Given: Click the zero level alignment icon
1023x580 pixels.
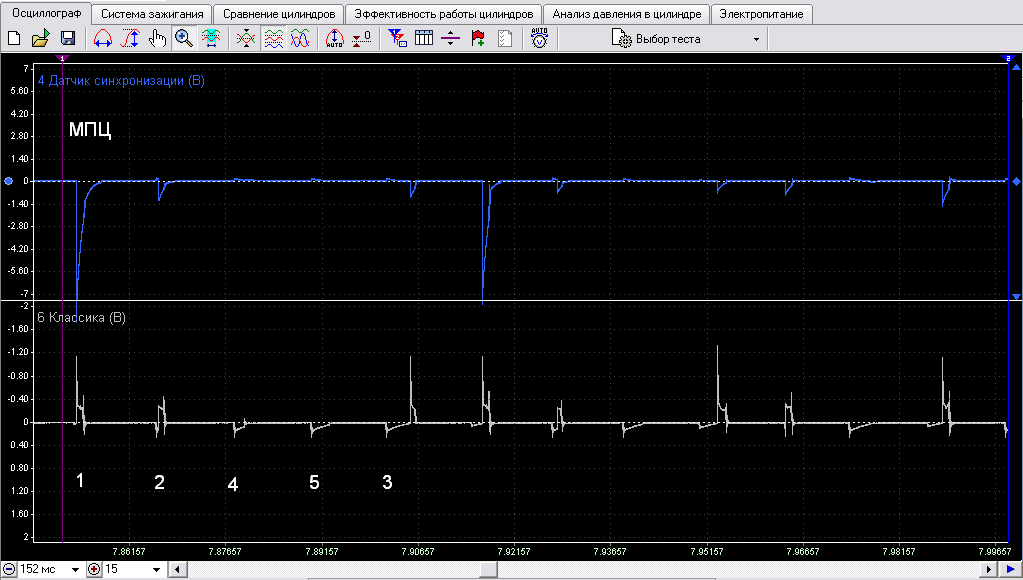Looking at the screenshot, I should 361,38.
